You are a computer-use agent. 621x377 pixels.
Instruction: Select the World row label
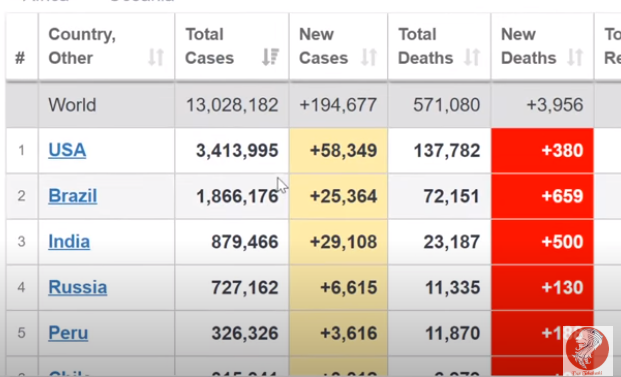72,105
